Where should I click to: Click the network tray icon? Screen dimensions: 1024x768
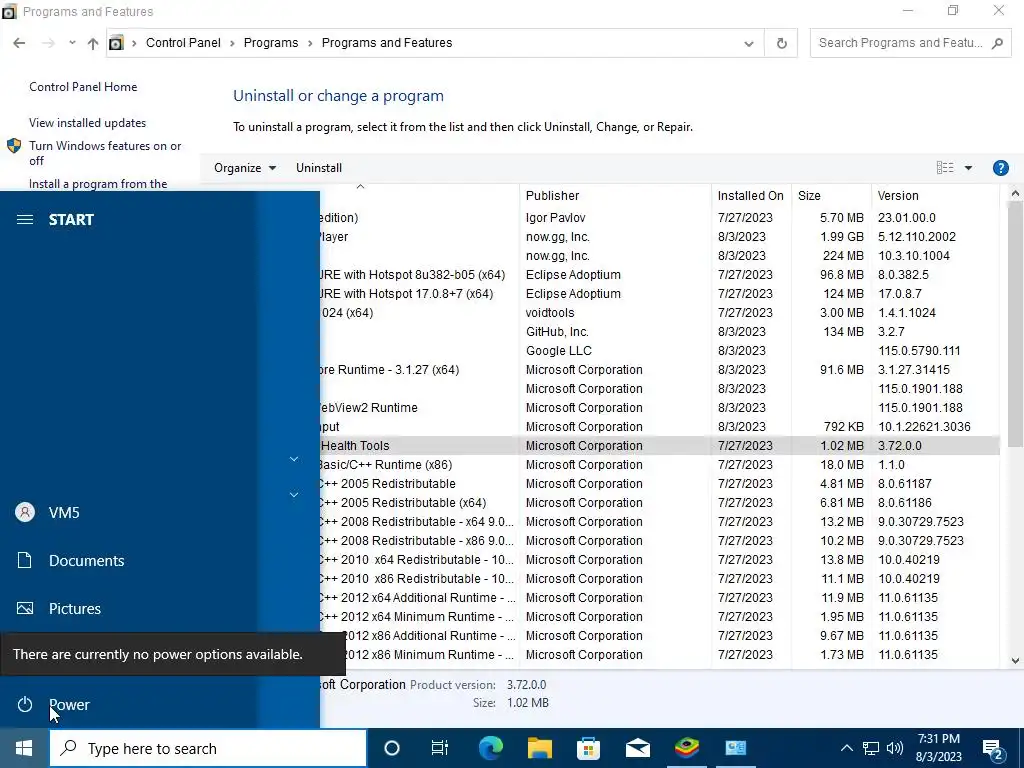[x=871, y=748]
